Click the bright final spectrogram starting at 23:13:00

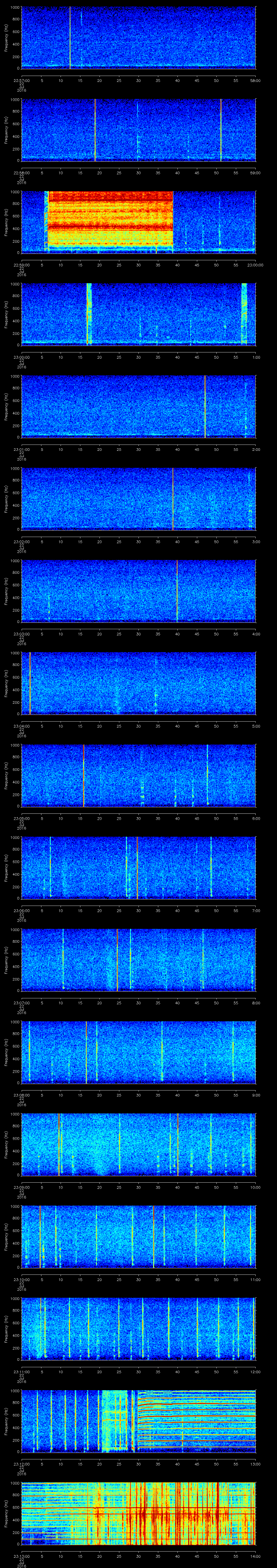click(139, 1513)
